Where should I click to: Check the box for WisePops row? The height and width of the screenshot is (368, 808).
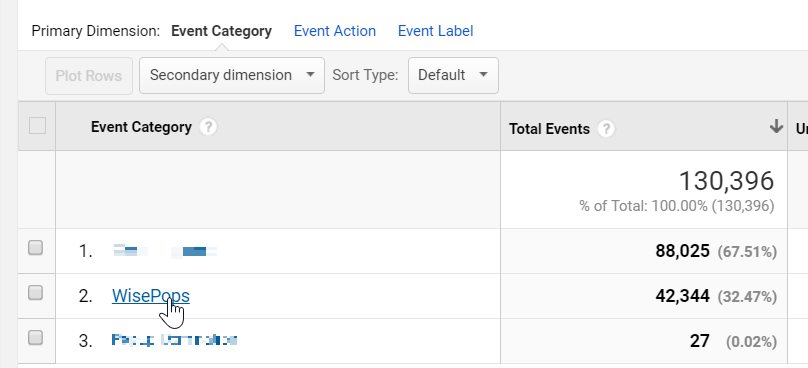click(x=35, y=293)
